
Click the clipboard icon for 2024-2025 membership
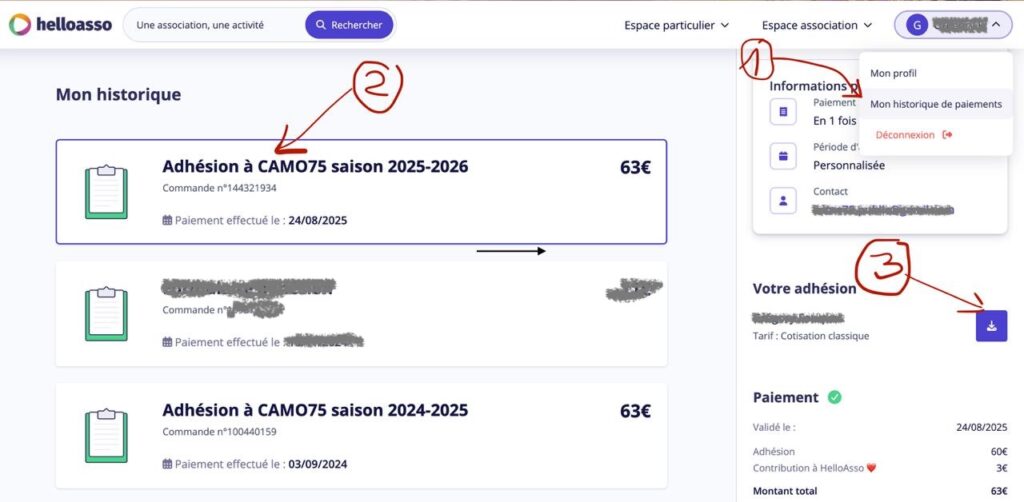pyautogui.click(x=106, y=435)
